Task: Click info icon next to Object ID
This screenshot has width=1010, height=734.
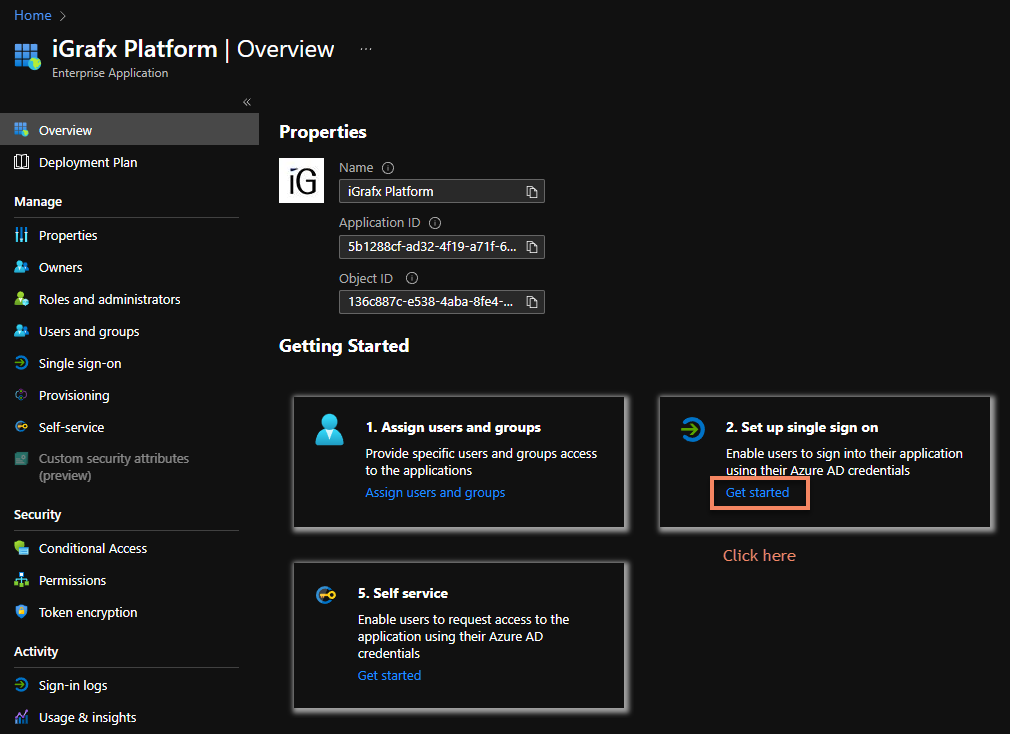Action: pyautogui.click(x=412, y=279)
